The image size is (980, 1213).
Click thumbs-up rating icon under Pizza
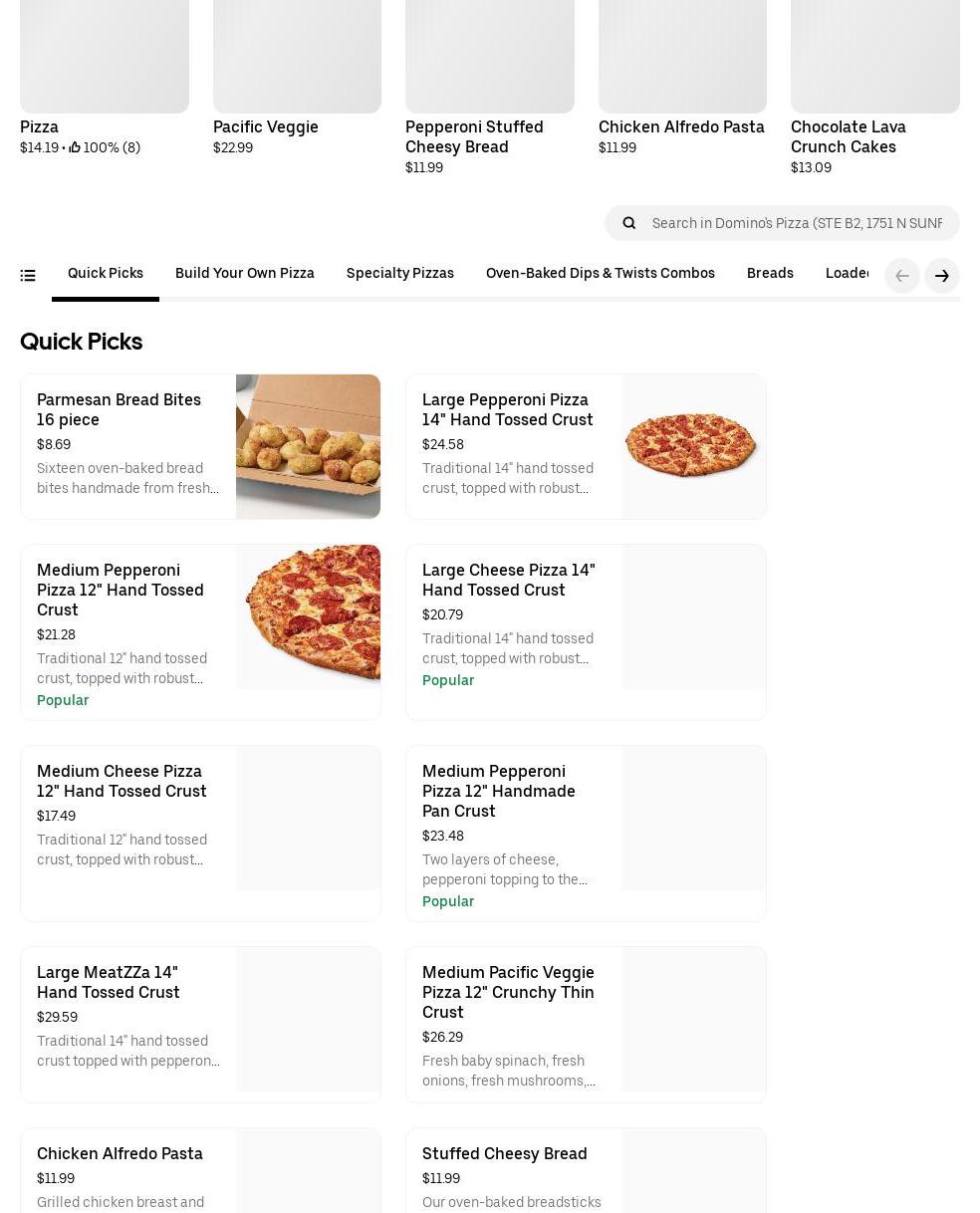pyautogui.click(x=75, y=147)
